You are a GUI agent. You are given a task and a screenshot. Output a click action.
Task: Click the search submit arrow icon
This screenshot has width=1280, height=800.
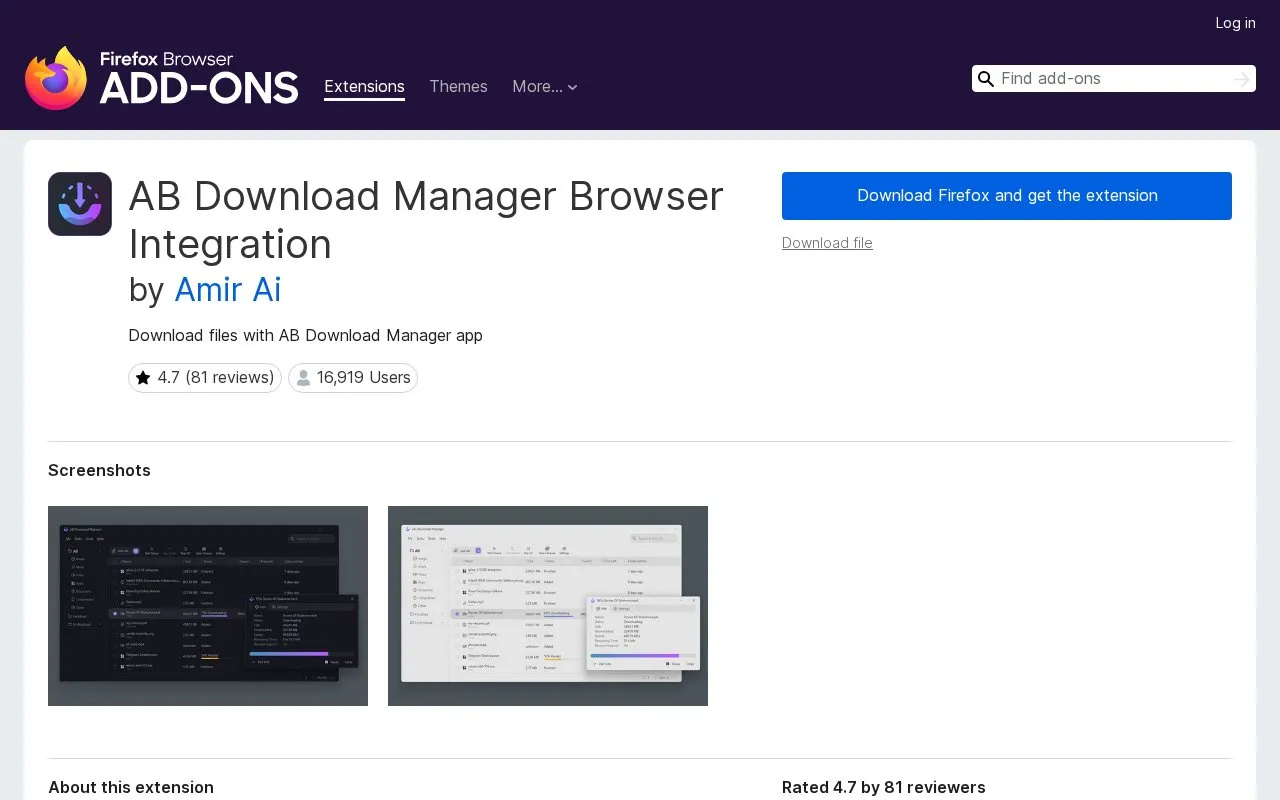click(x=1242, y=79)
